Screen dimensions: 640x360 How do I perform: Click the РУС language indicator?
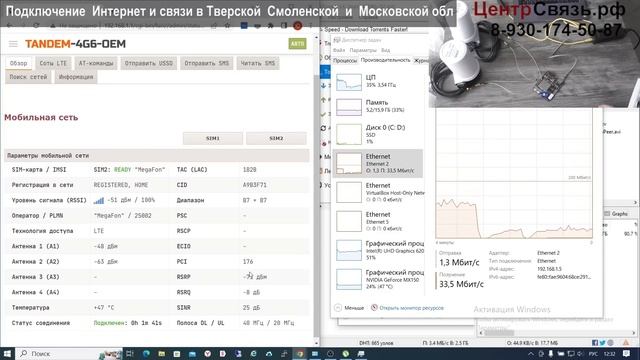pyautogui.click(x=593, y=353)
